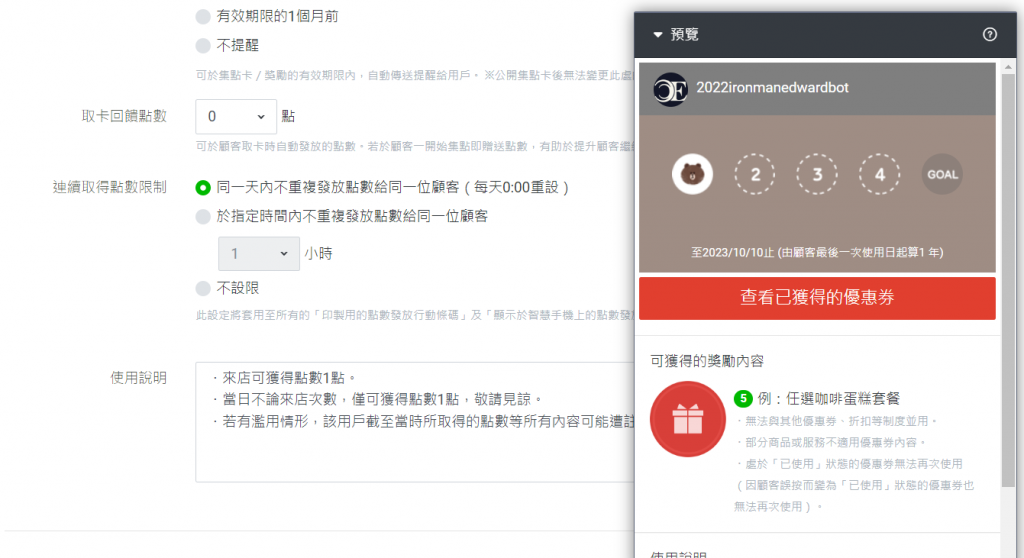Click the 取卡回饋點數 label
The height and width of the screenshot is (558, 1024).
124,116
